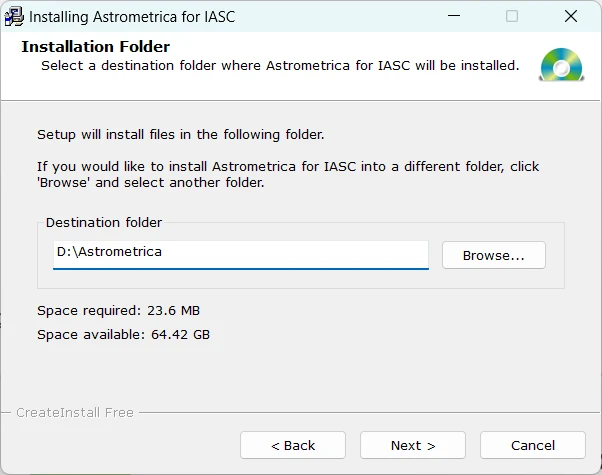Image resolution: width=602 pixels, height=475 pixels.
Task: Click the greyed-out maximize button
Action: 512,16
